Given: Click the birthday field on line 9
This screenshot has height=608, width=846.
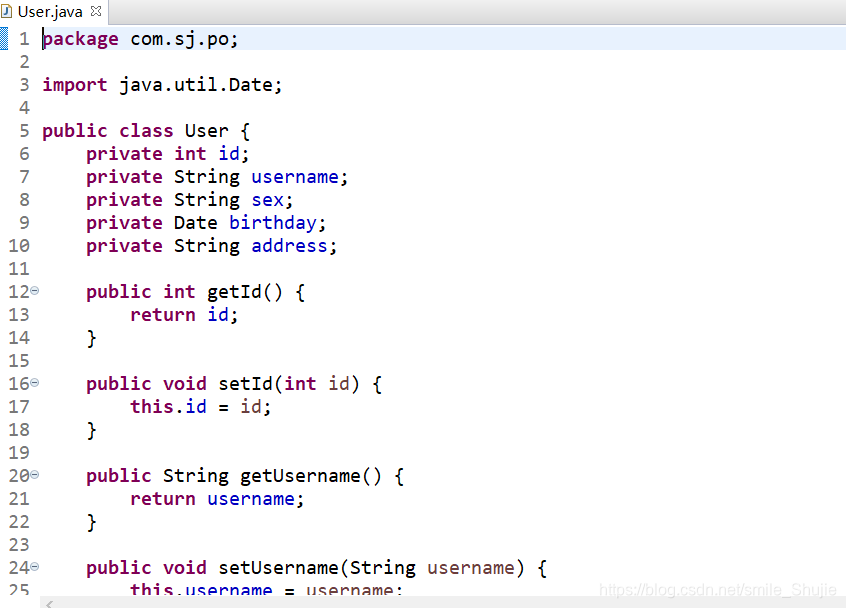Looking at the screenshot, I should pos(273,223).
